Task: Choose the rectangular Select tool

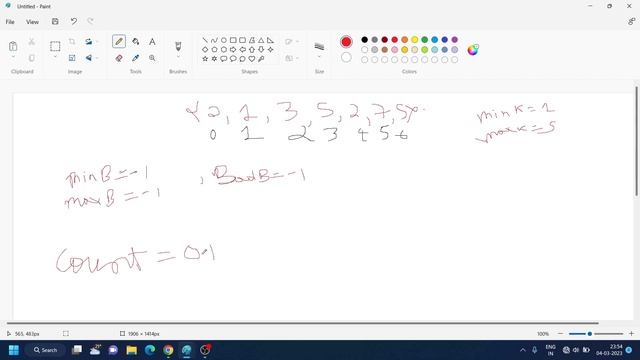Action: [x=55, y=46]
